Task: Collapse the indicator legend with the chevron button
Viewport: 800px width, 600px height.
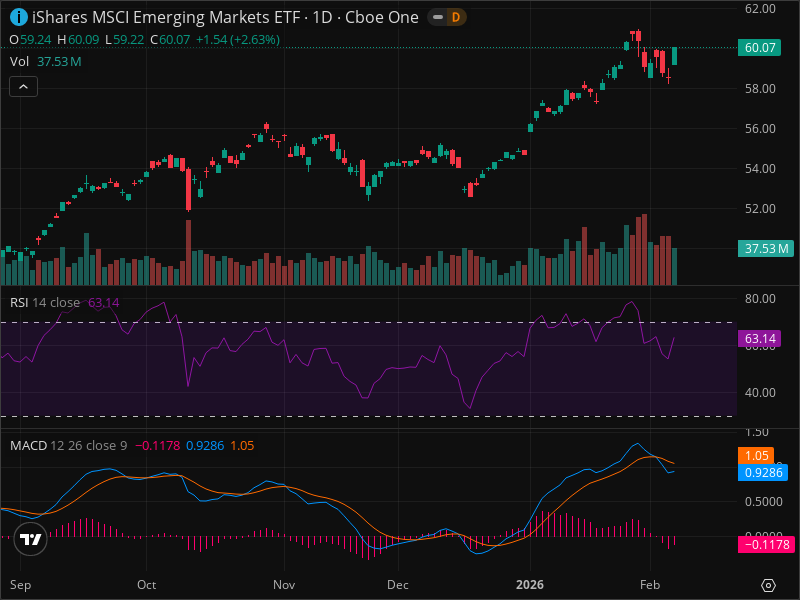Action: click(x=23, y=87)
